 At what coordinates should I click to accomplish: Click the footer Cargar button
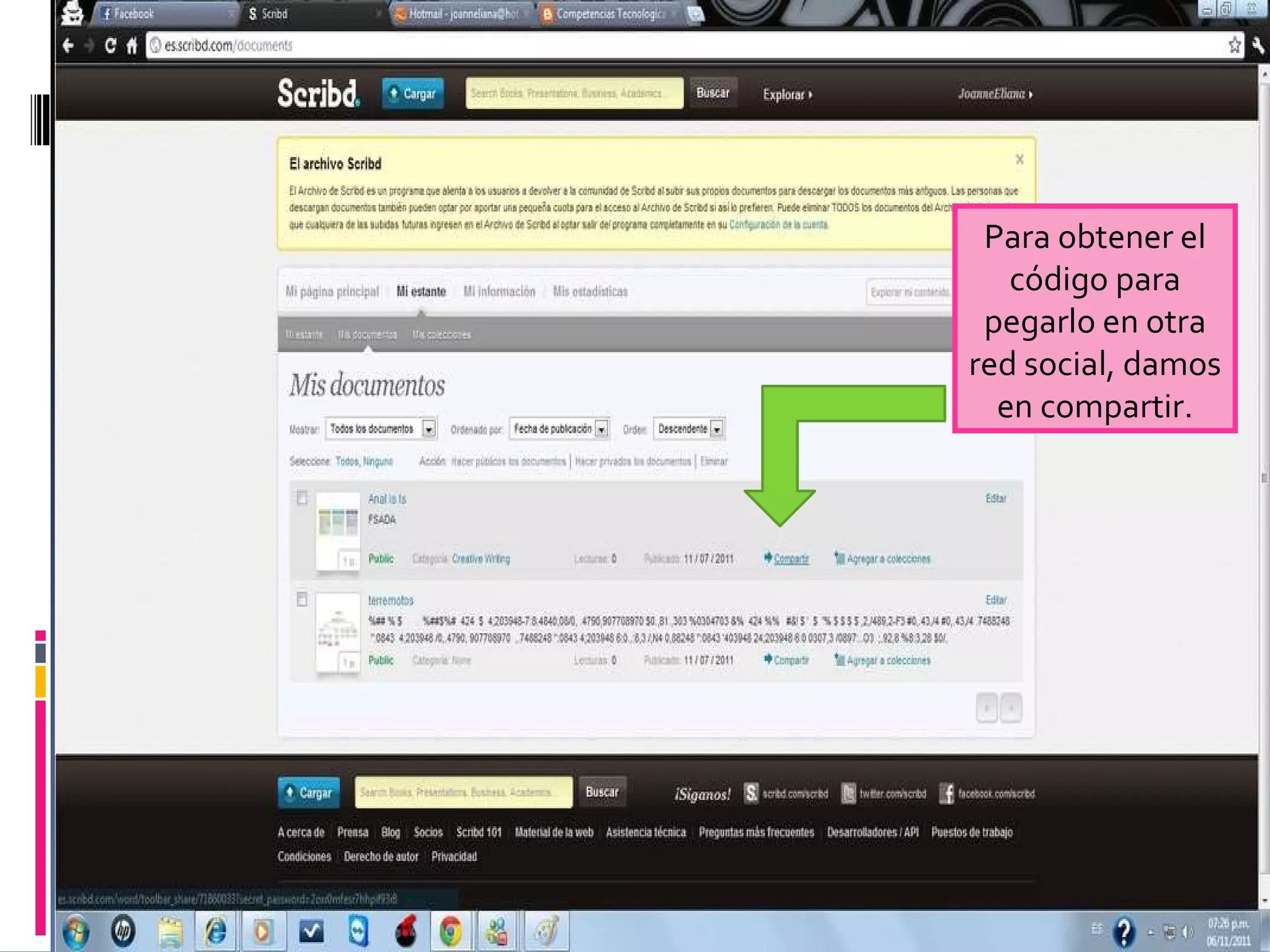309,793
